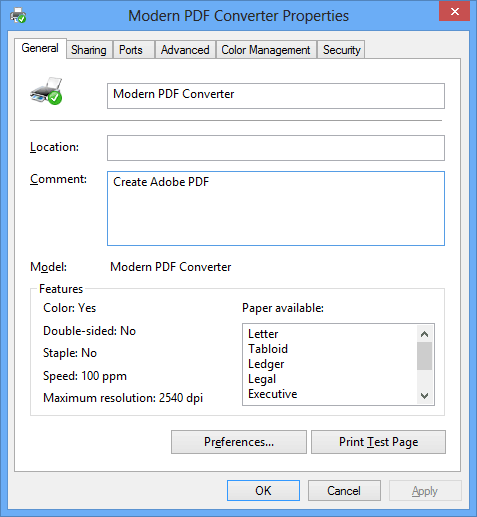Select the Security tab

click(341, 50)
